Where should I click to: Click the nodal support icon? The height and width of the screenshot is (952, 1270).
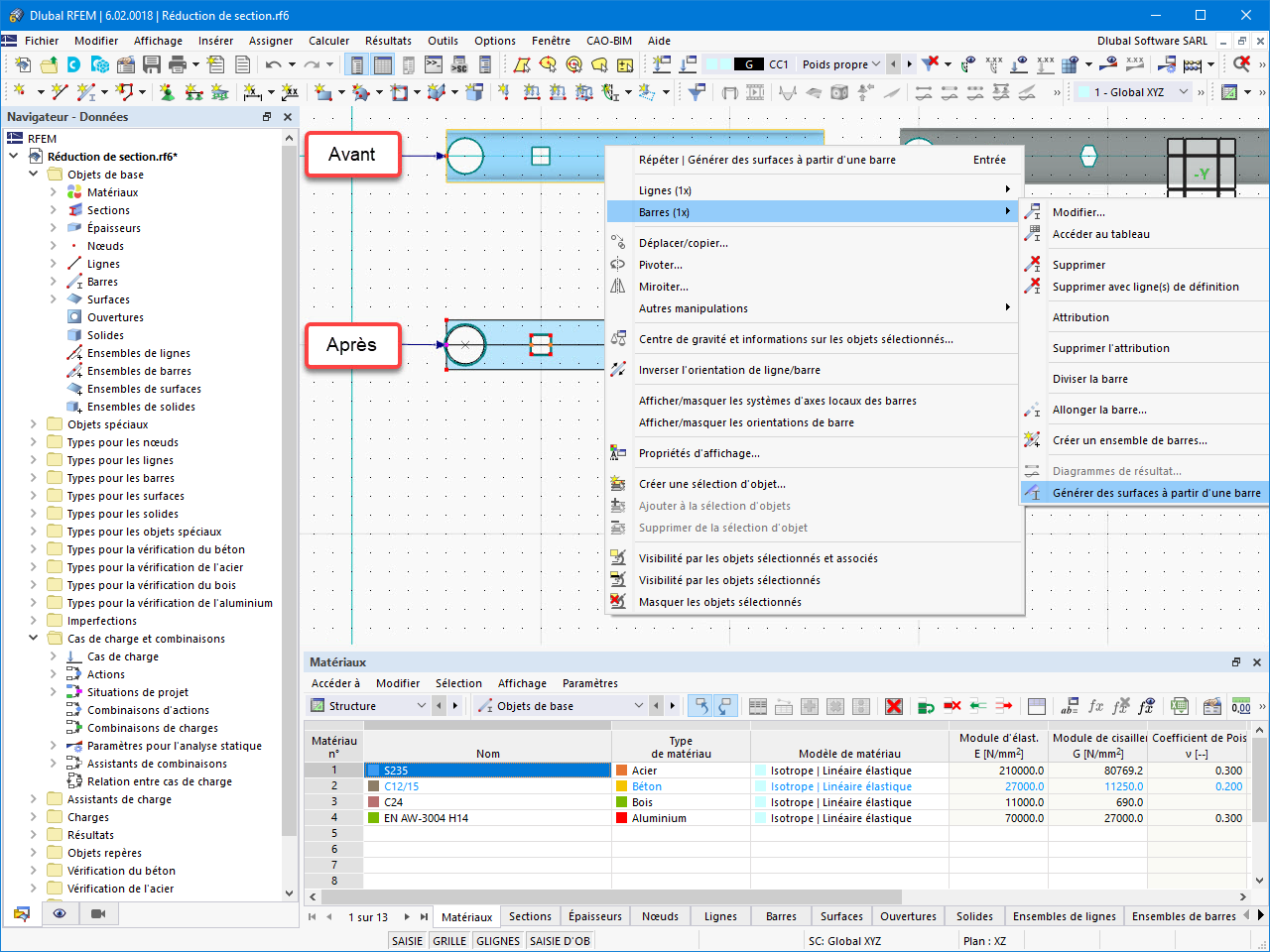tap(167, 91)
